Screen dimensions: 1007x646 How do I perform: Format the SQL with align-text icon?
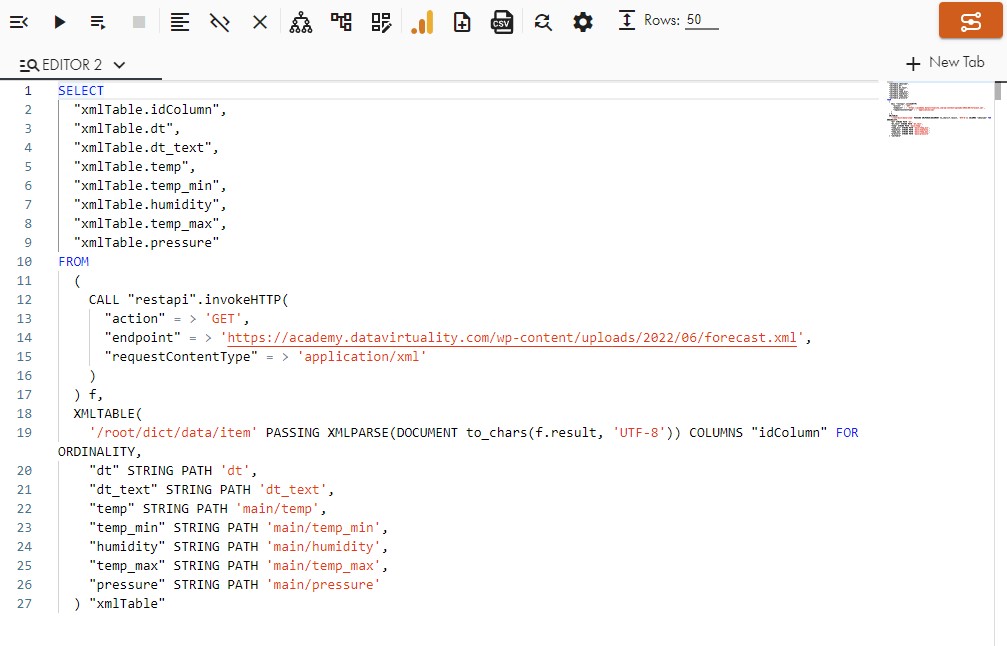(x=180, y=22)
